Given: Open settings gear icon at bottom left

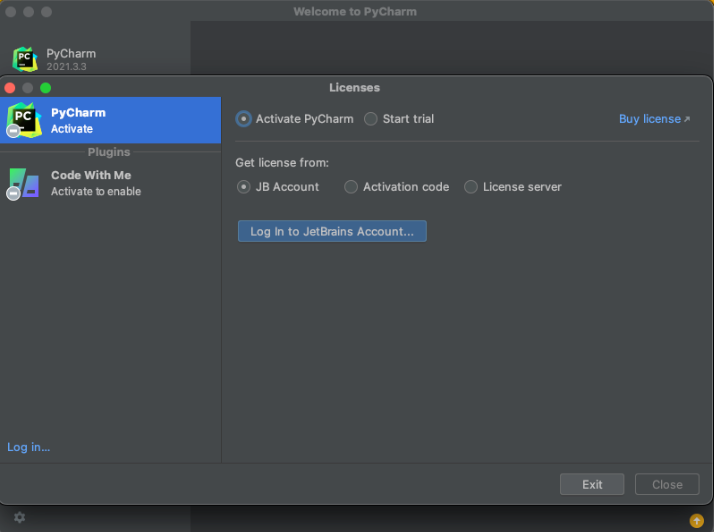Looking at the screenshot, I should 19,517.
